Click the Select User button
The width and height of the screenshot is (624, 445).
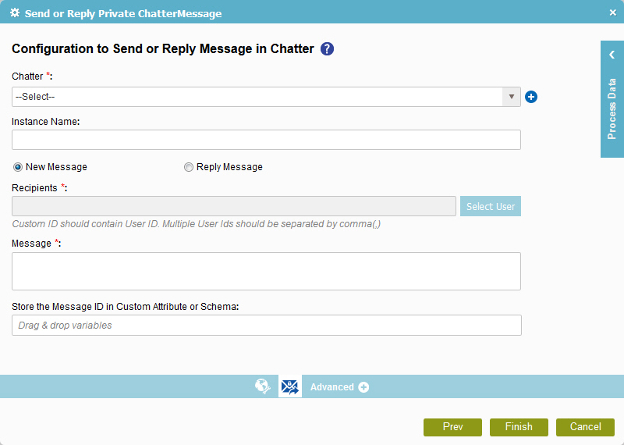pos(490,206)
